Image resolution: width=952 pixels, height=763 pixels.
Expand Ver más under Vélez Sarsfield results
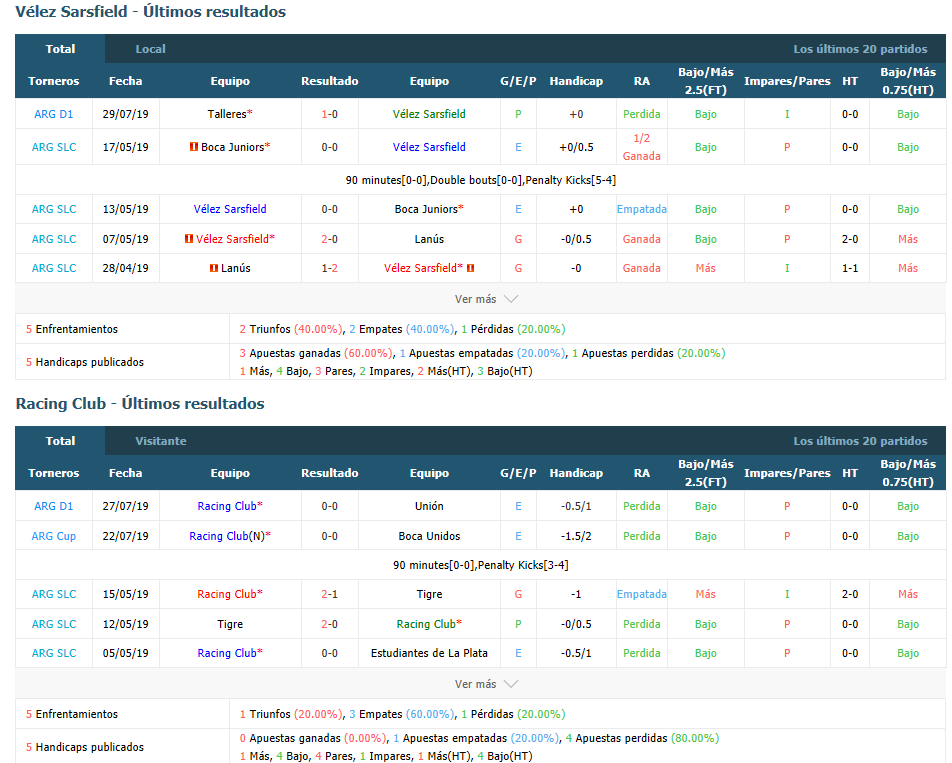(x=485, y=299)
